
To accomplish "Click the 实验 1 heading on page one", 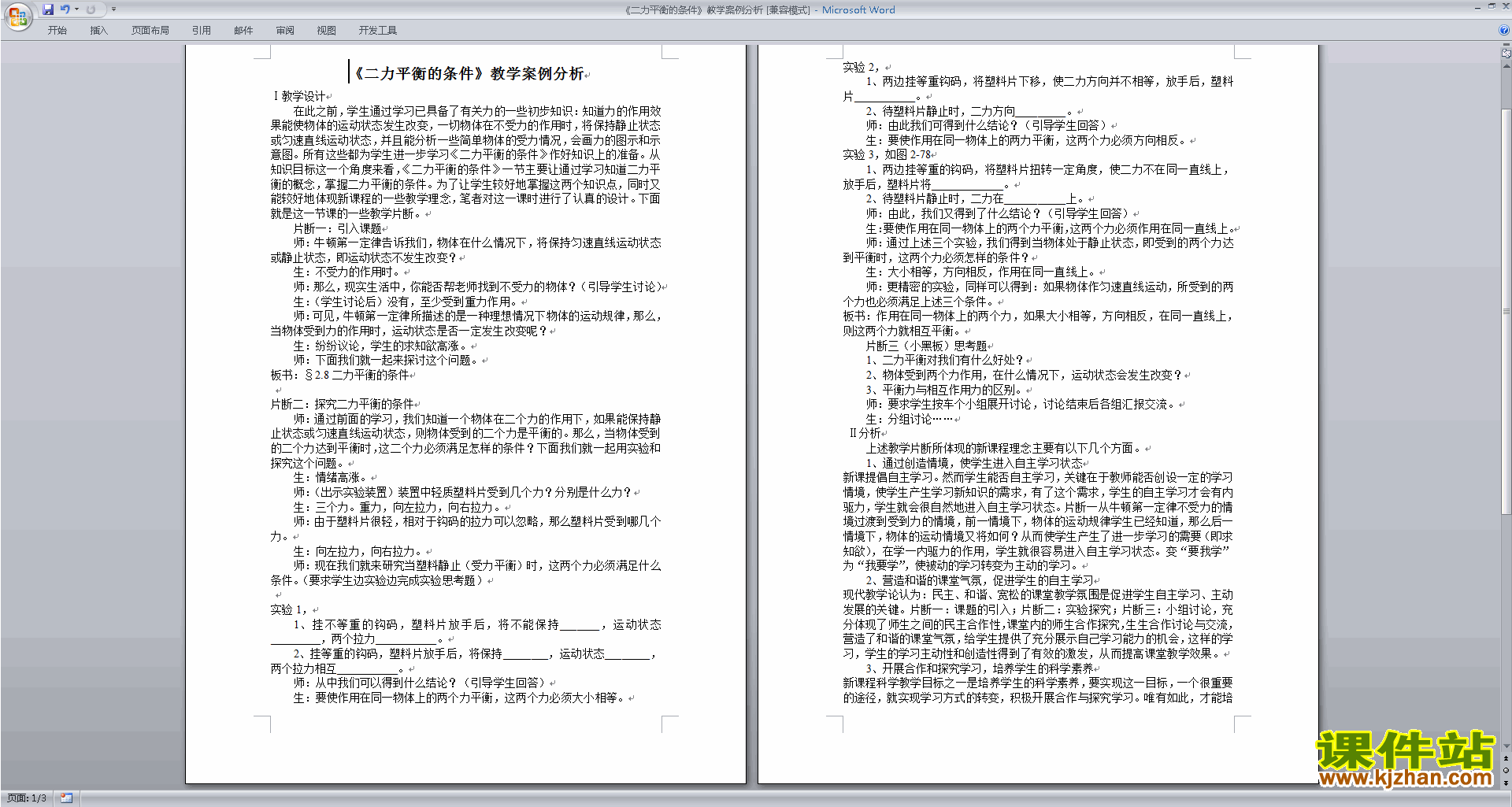I will tap(288, 609).
